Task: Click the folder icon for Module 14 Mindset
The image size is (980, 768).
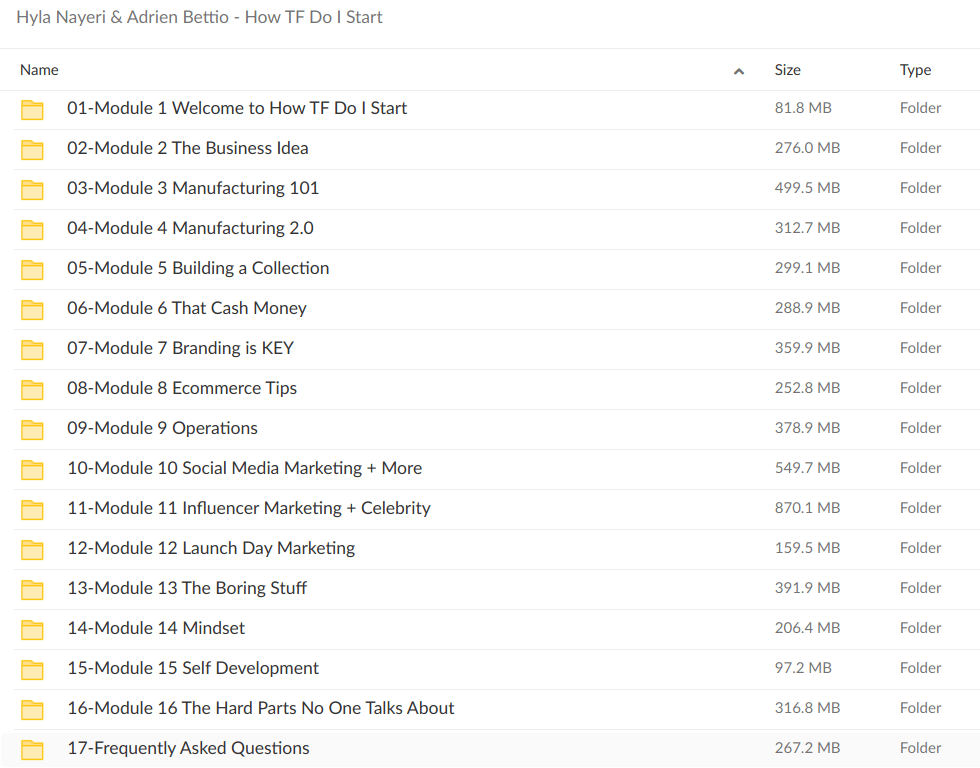Action: point(32,628)
